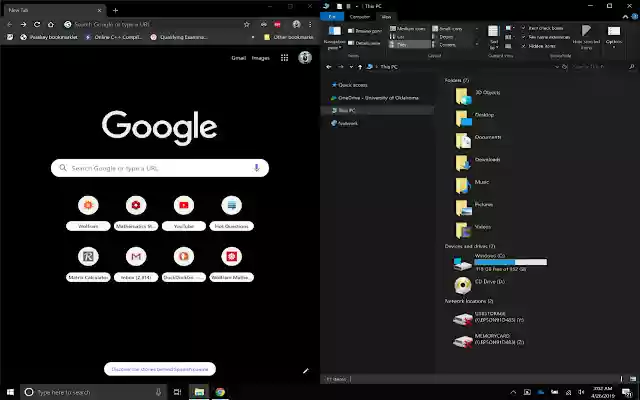The width and height of the screenshot is (640, 400).
Task: Open the Online C++ Compiler bookmark
Action: (113, 37)
